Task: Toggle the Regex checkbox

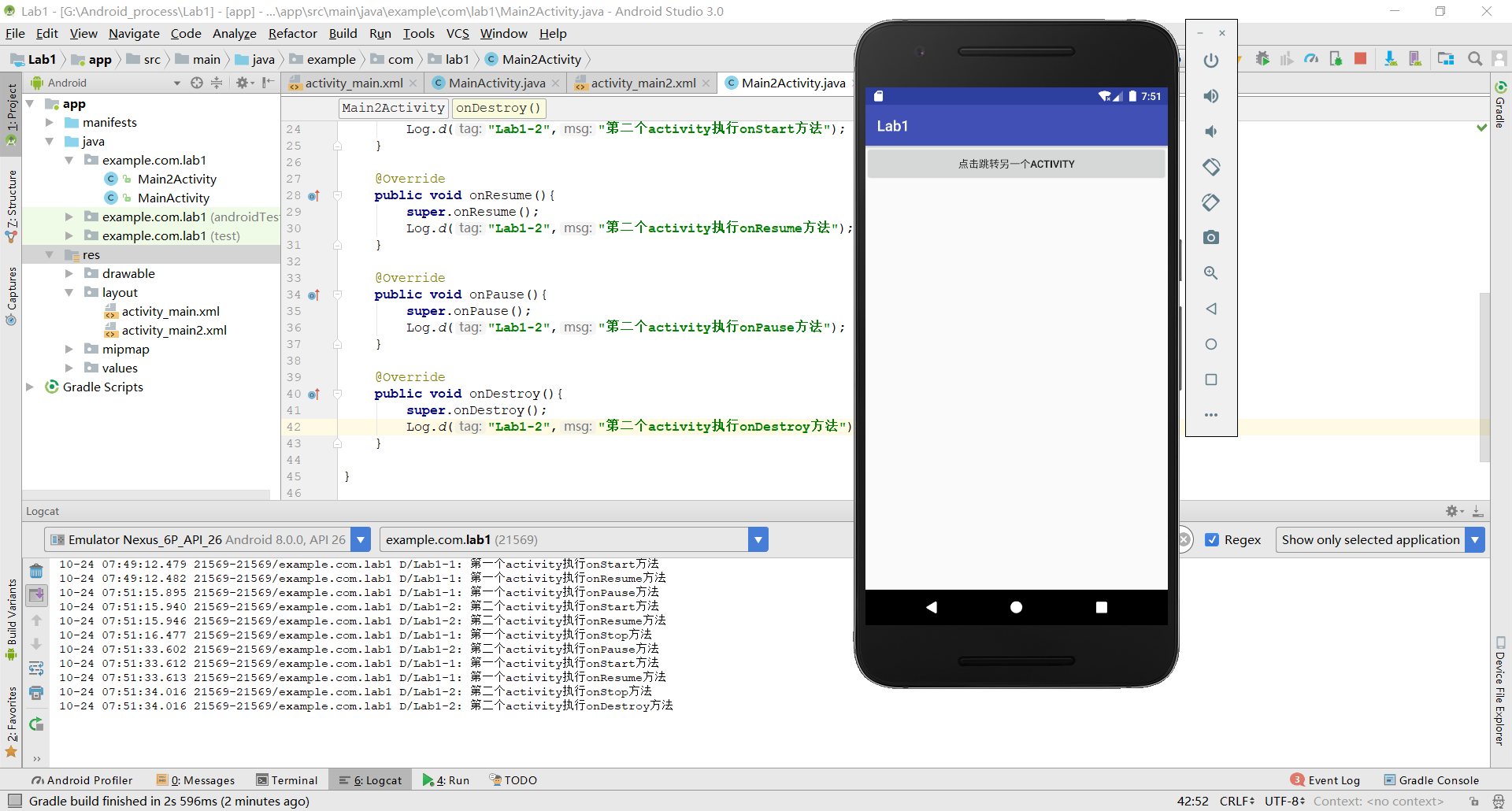Action: pyautogui.click(x=1212, y=539)
